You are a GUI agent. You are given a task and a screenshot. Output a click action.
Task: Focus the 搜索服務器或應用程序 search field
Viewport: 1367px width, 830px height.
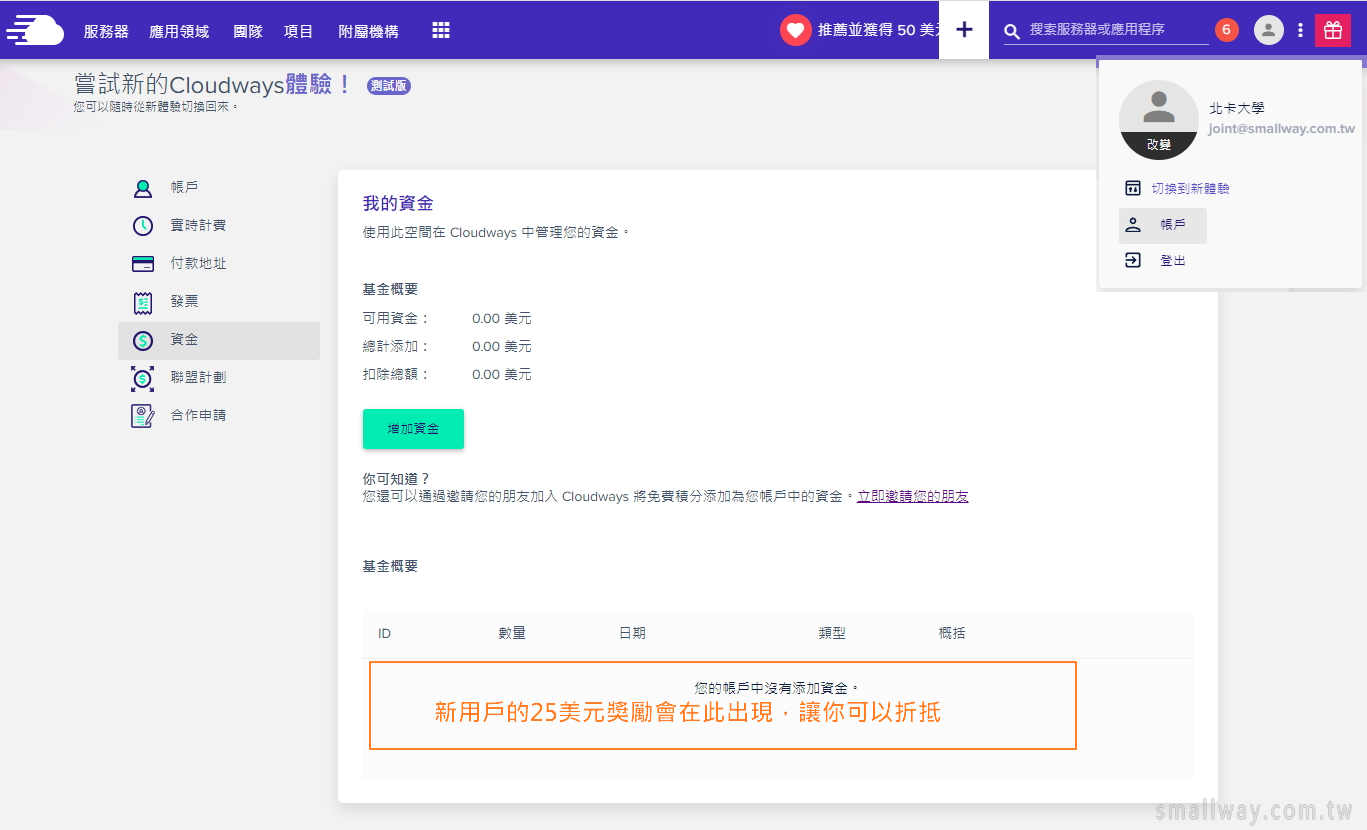[x=1118, y=30]
